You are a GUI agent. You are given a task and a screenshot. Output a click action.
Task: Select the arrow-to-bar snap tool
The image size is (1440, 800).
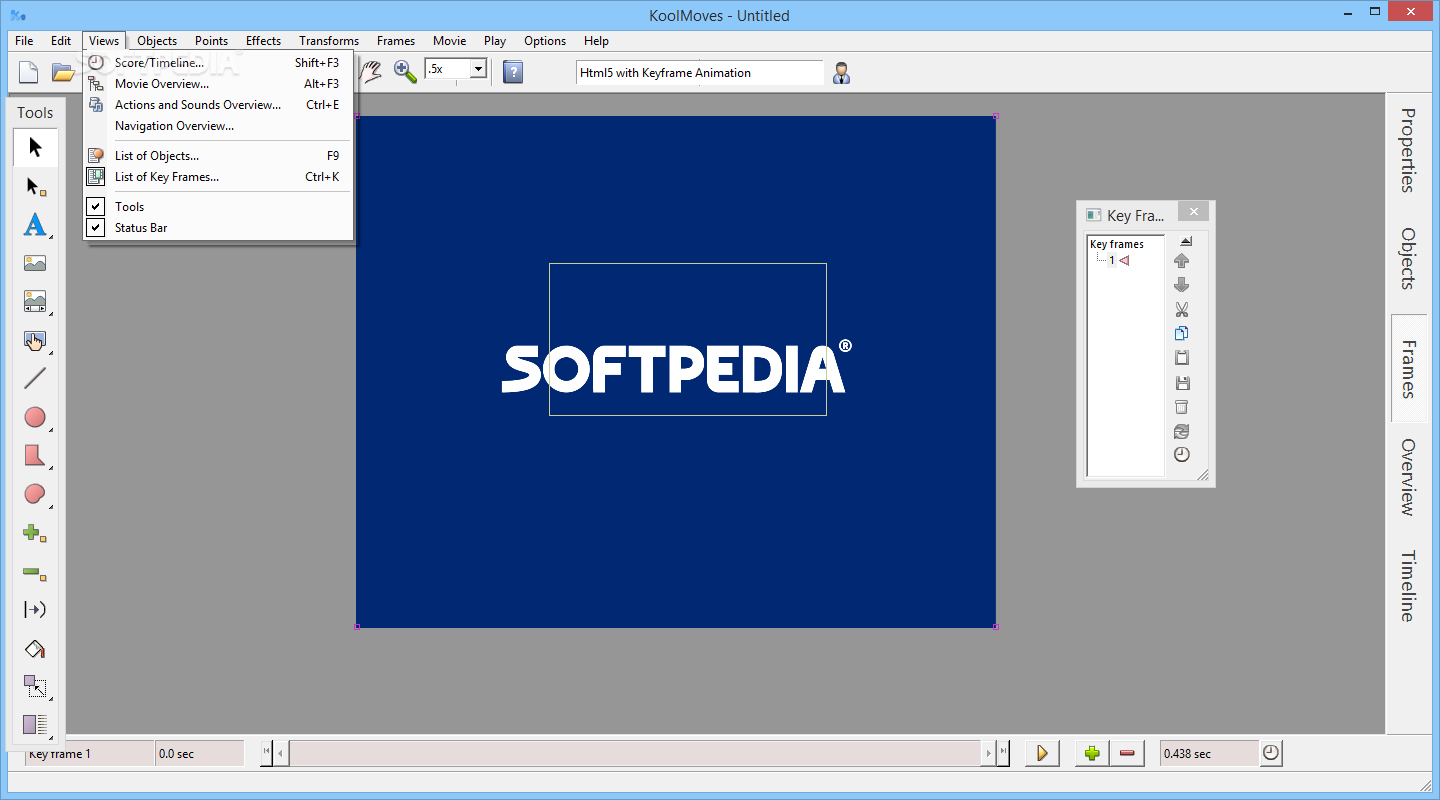click(x=35, y=610)
